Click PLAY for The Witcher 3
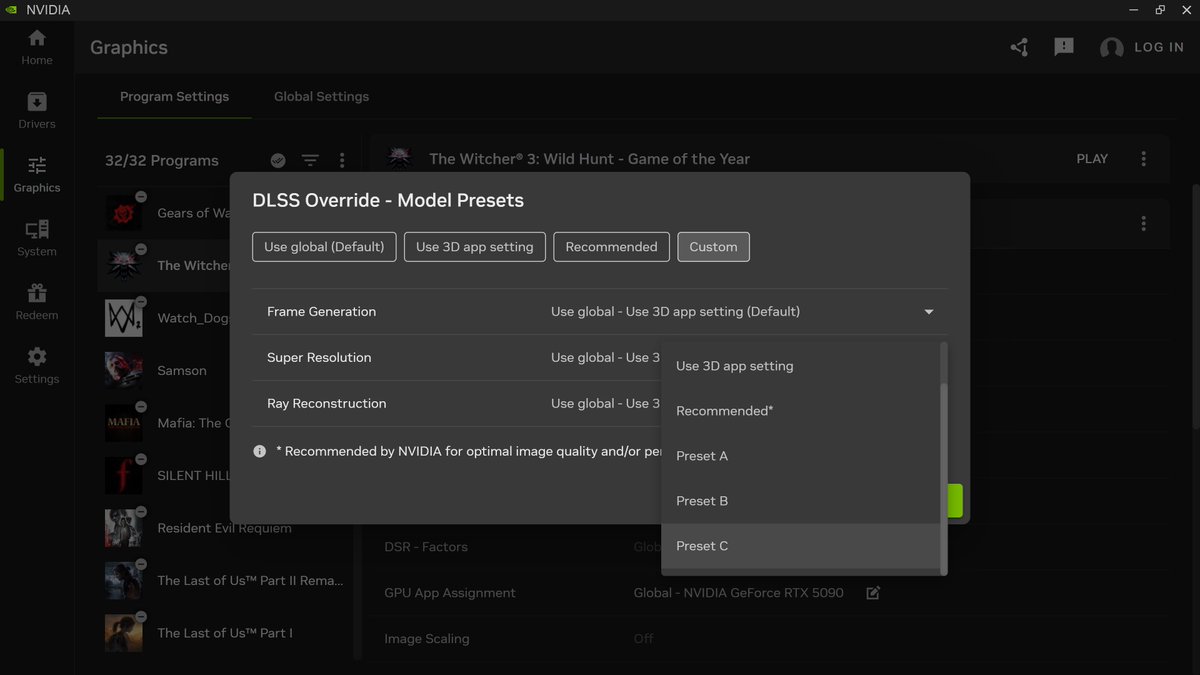The image size is (1200, 675). point(1092,159)
